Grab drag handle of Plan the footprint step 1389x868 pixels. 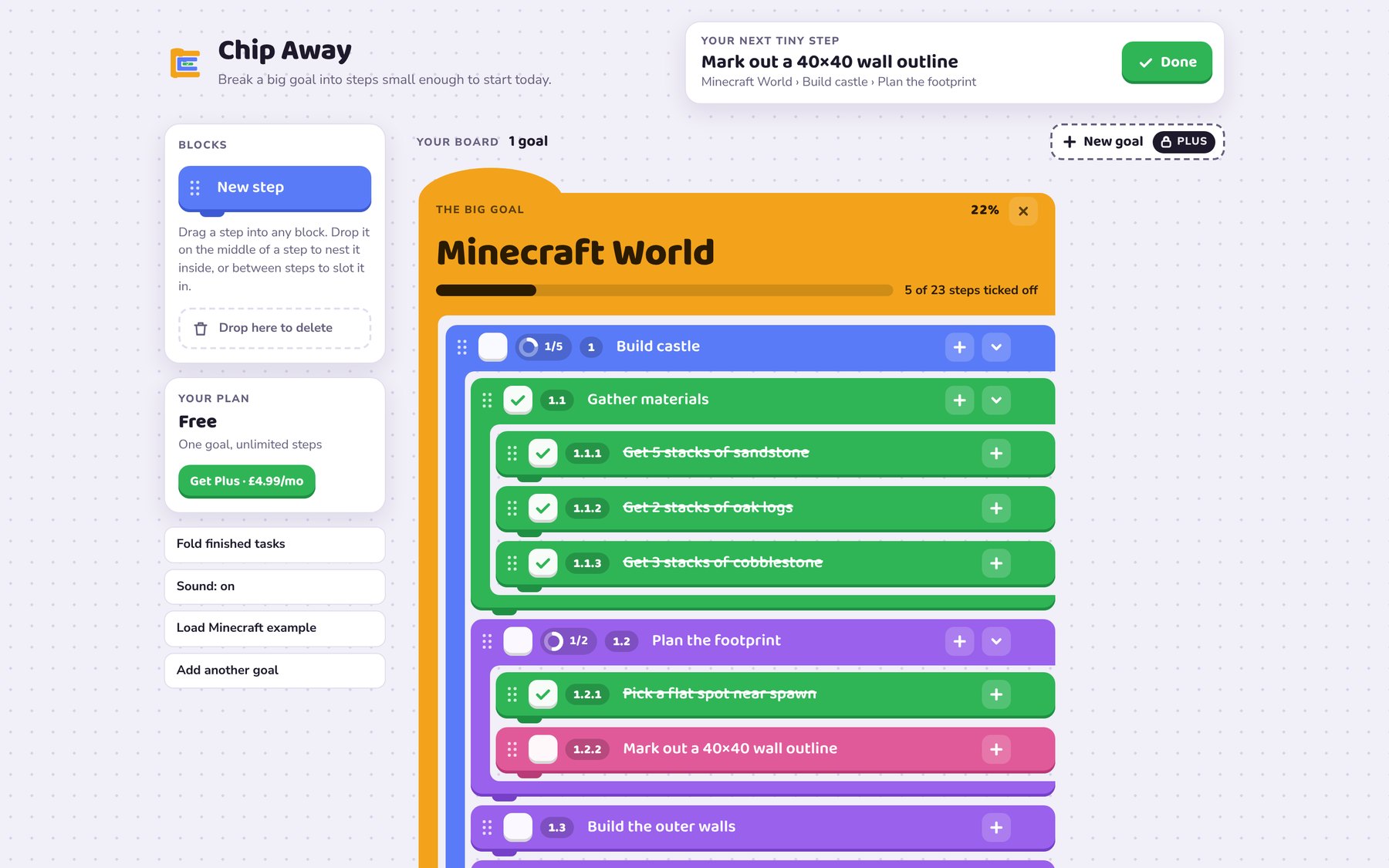(487, 641)
